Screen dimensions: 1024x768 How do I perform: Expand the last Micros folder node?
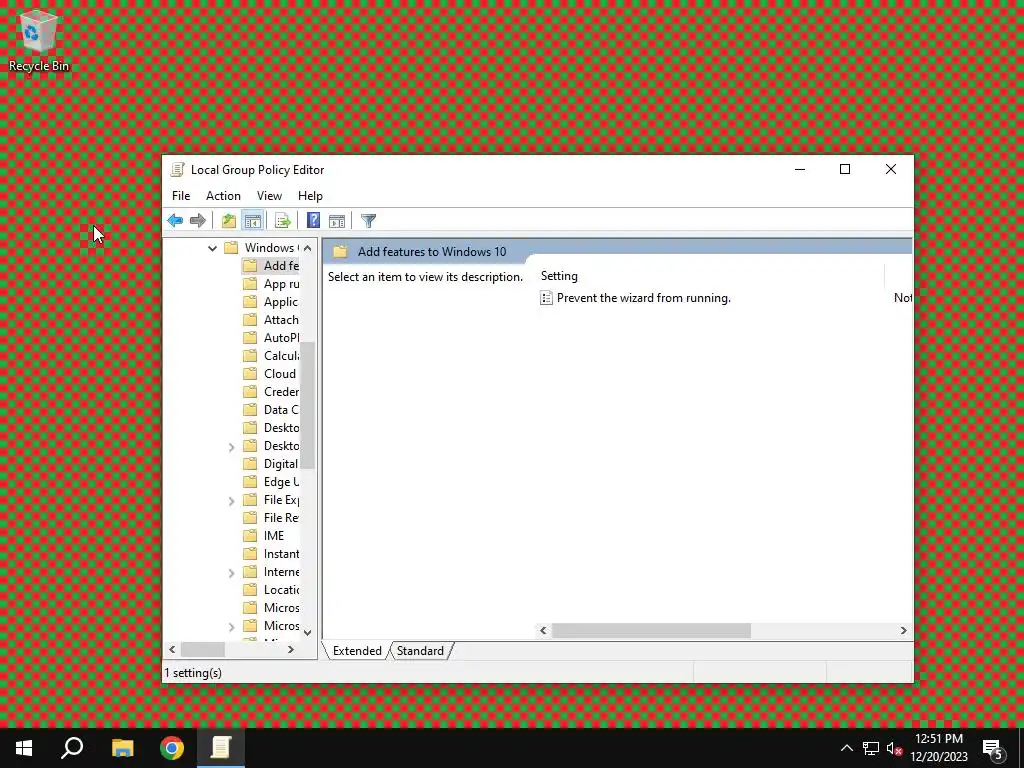point(231,627)
